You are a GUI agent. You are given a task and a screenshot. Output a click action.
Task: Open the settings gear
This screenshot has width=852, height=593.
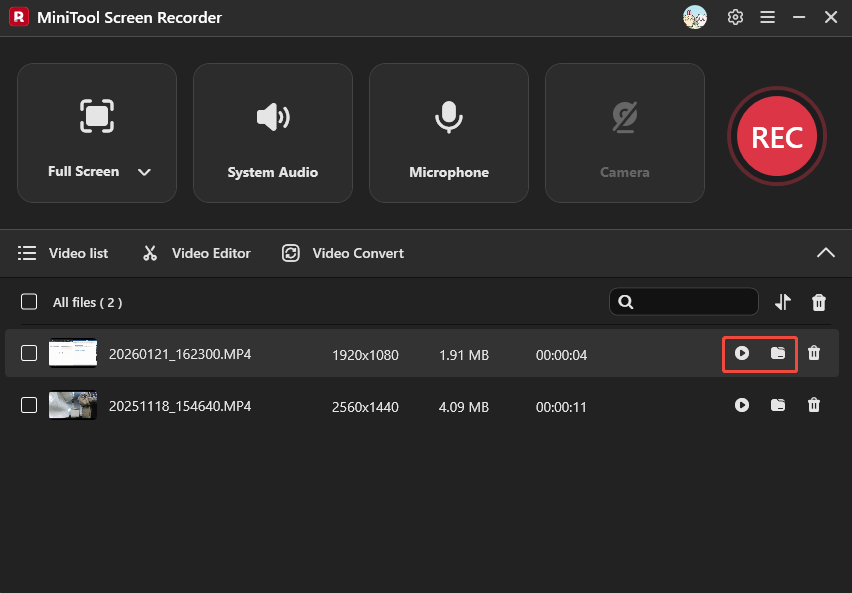[735, 17]
